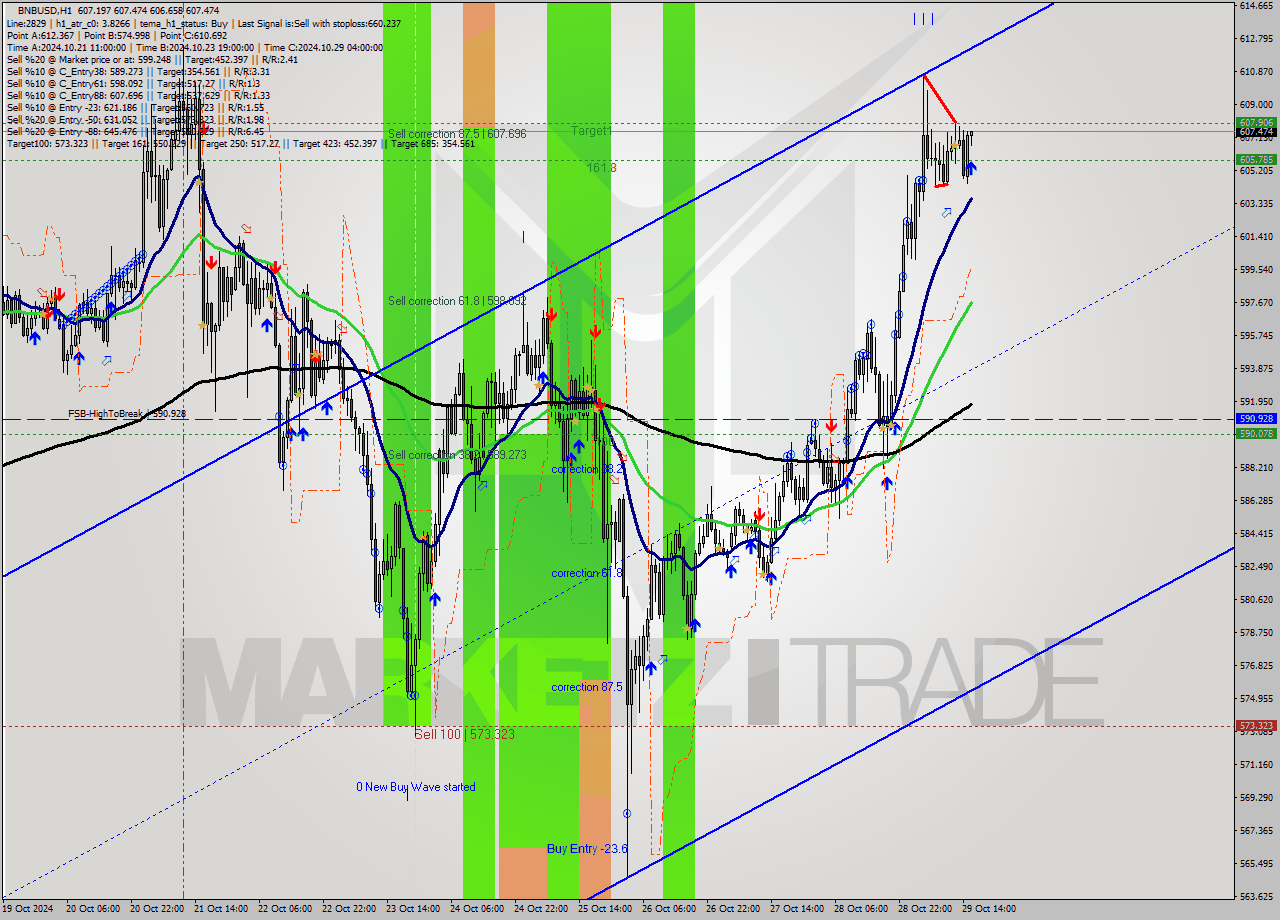Click the '23 Oct 14:00' time axis label
1280x920 pixels.
click(x=414, y=909)
